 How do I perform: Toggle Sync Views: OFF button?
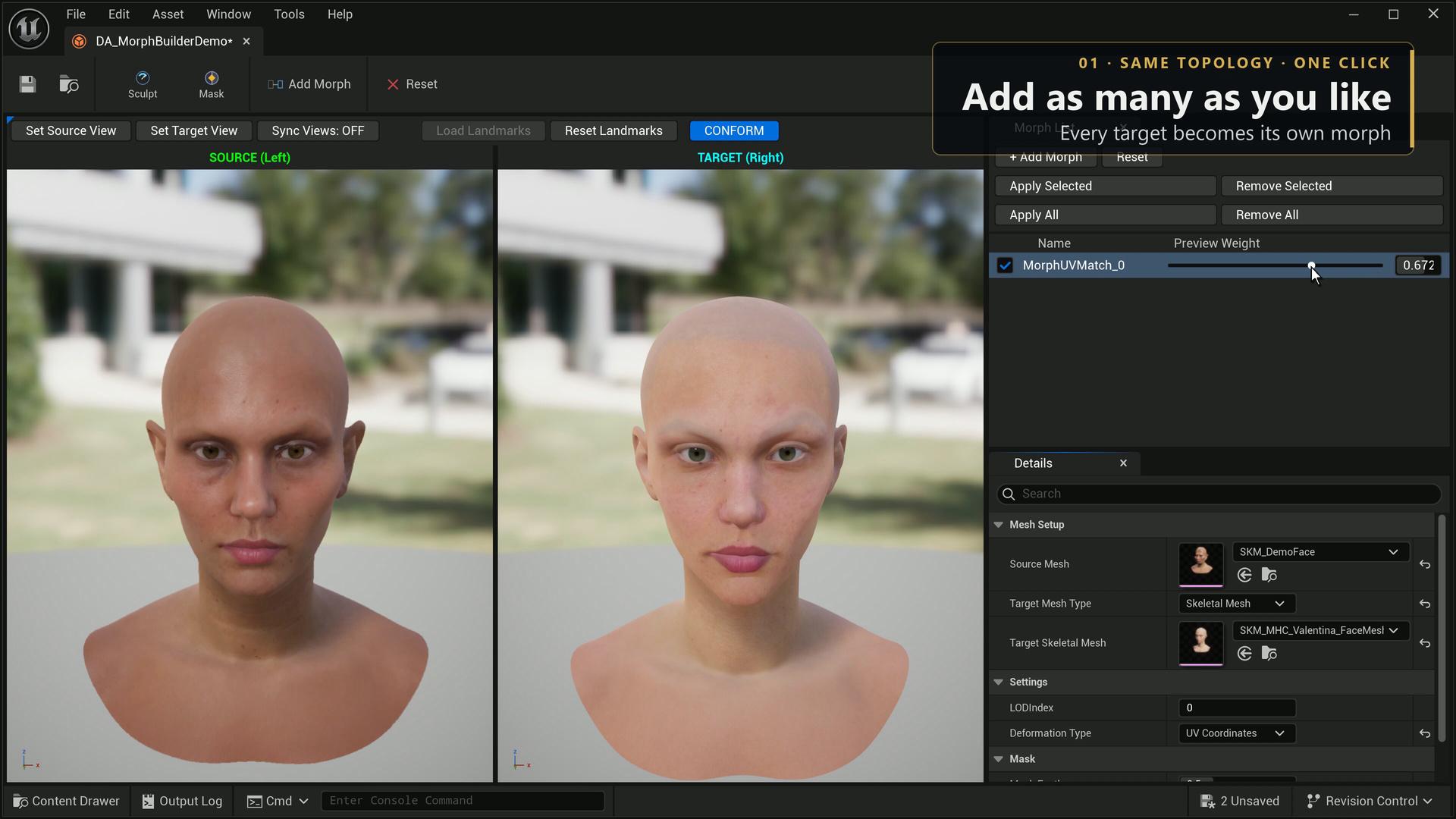tap(318, 130)
